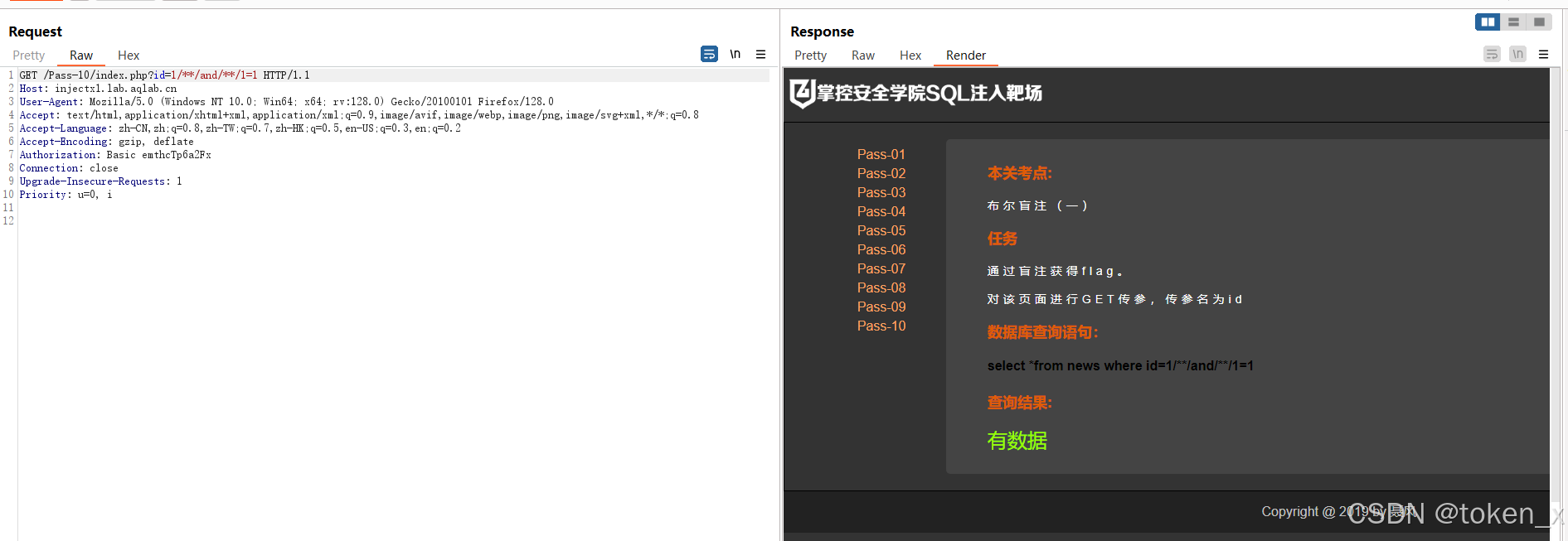Click the User-Agent header line
Image resolution: width=1568 pixels, height=541 pixels.
point(286,102)
